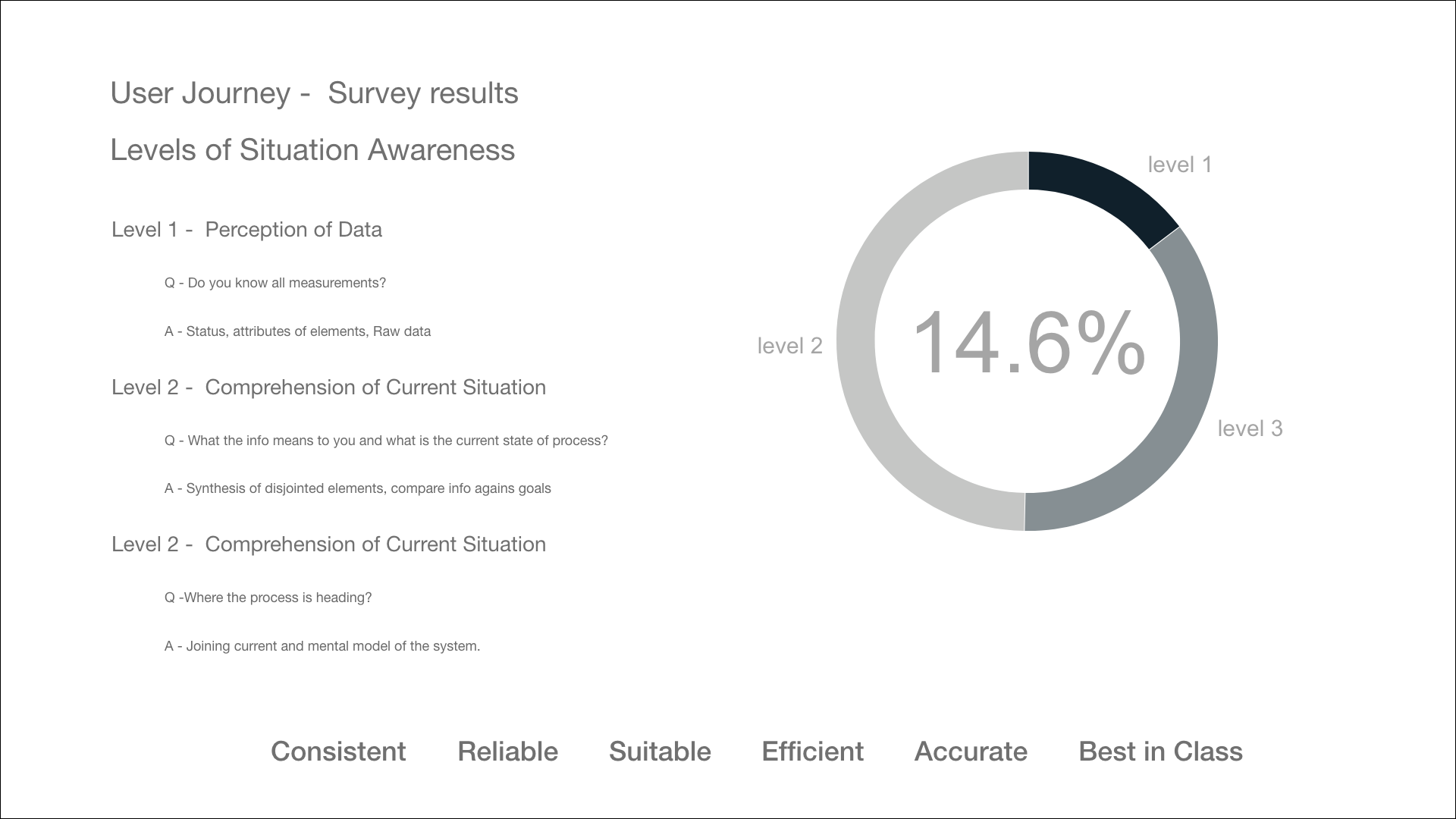Click the 'Do you know all measurements?' question
Image resolution: width=1456 pixels, height=819 pixels.
(x=275, y=283)
